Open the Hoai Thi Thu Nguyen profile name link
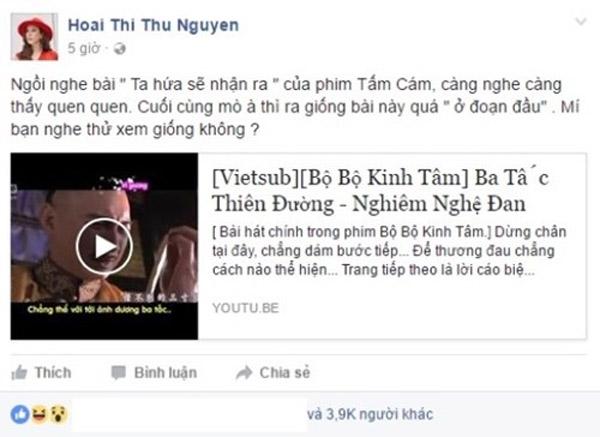The height and width of the screenshot is (437, 600). point(153,25)
